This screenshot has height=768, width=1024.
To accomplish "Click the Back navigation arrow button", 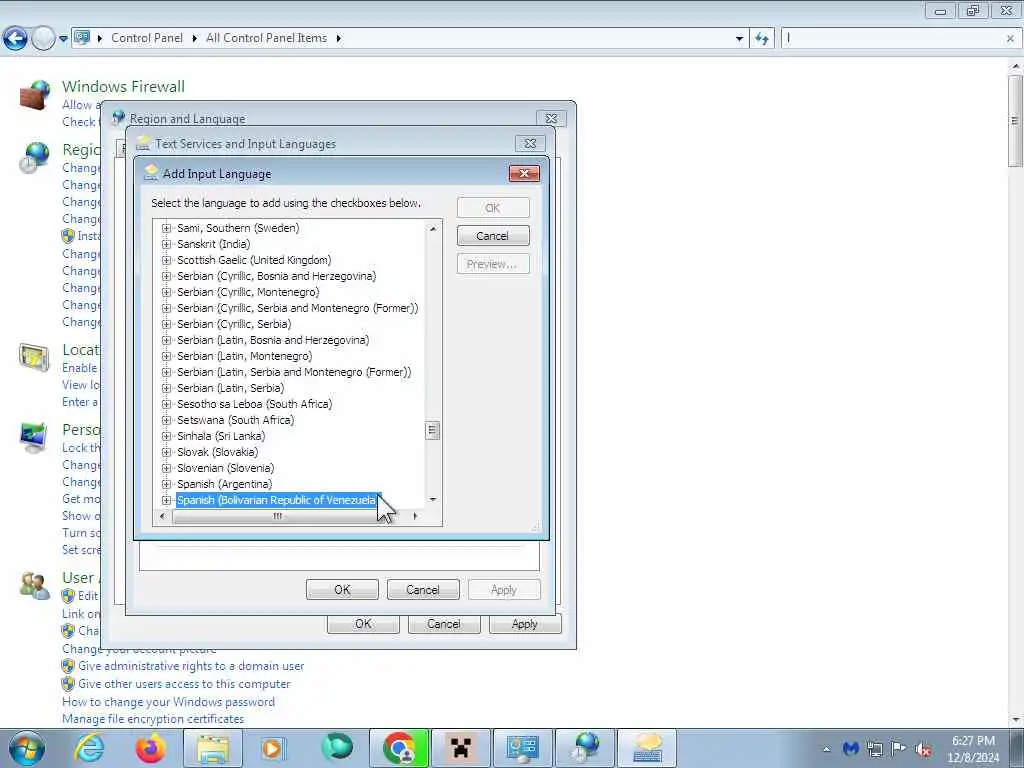I will 15,39.
